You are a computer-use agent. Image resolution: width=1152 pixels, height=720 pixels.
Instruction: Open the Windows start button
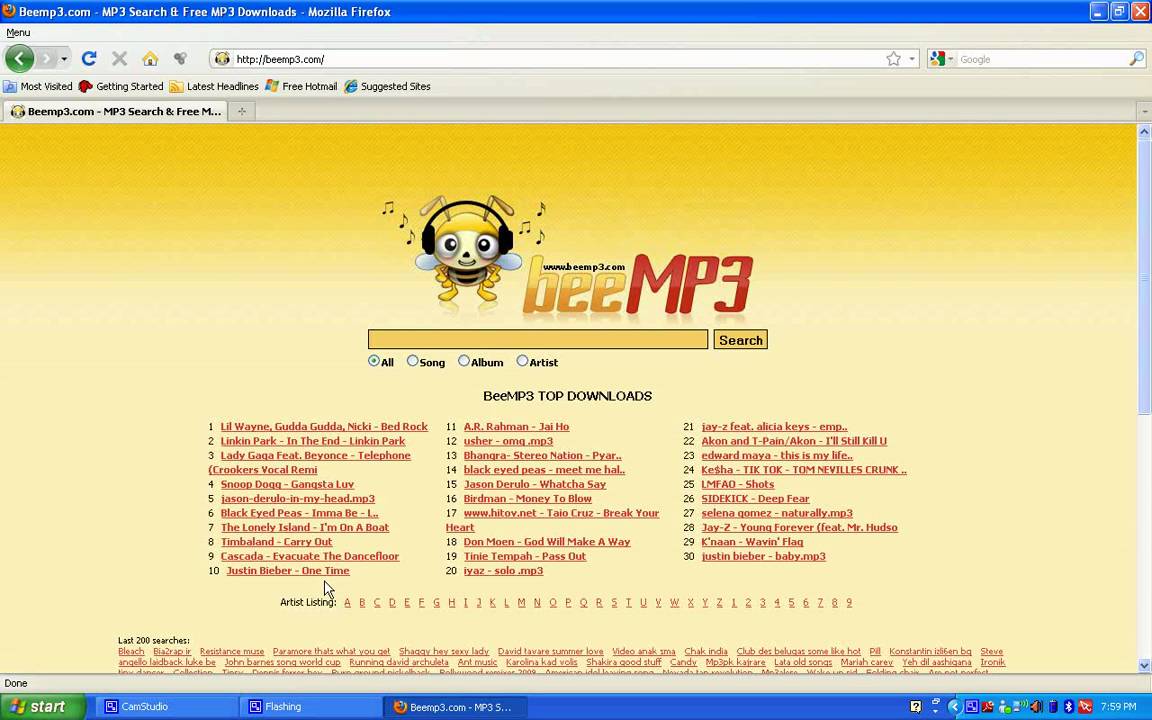(43, 707)
